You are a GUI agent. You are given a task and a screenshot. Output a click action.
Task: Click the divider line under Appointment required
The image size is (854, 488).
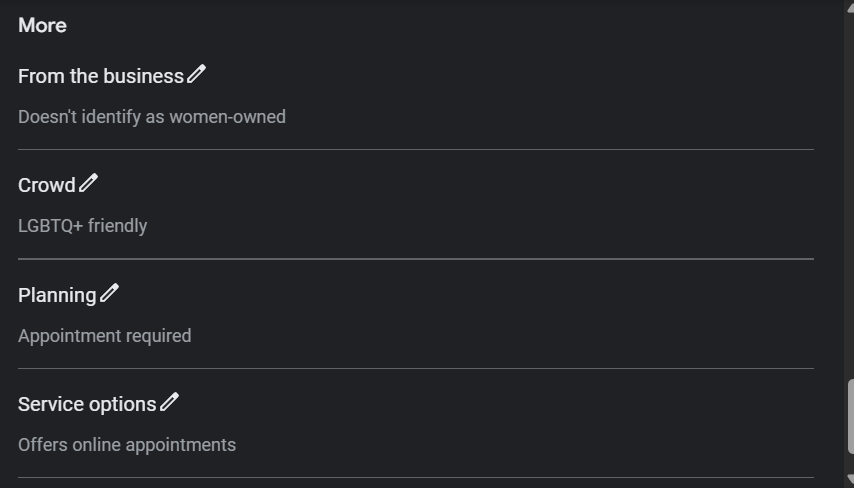click(415, 368)
